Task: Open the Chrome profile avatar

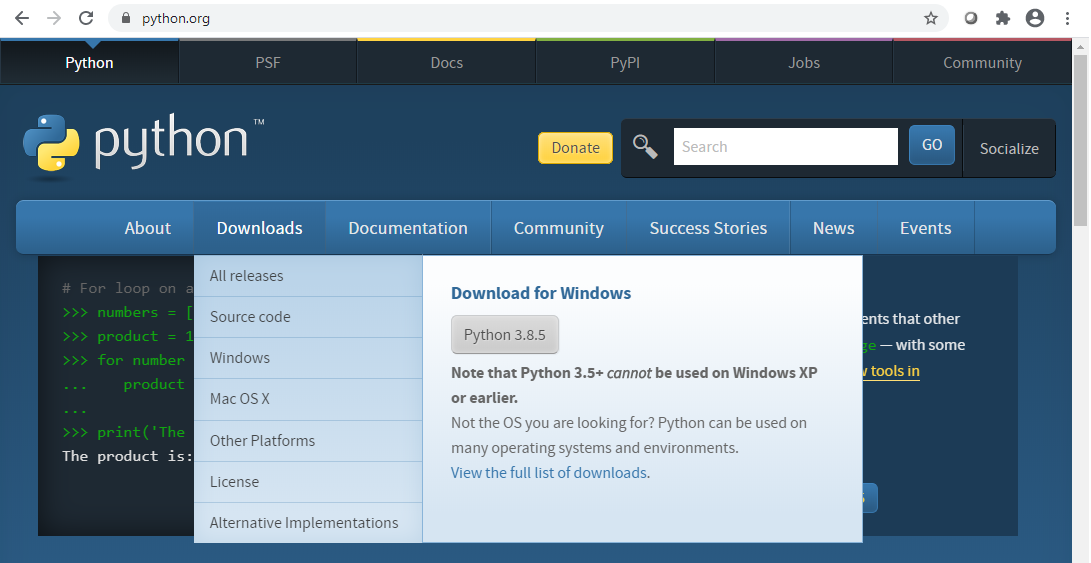Action: pyautogui.click(x=1034, y=18)
